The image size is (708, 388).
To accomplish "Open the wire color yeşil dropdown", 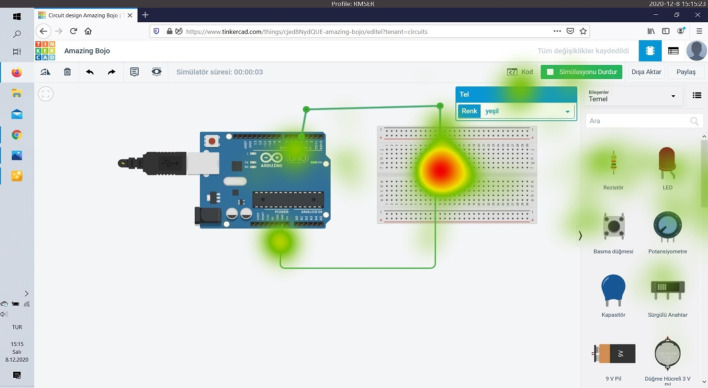I will coord(527,111).
